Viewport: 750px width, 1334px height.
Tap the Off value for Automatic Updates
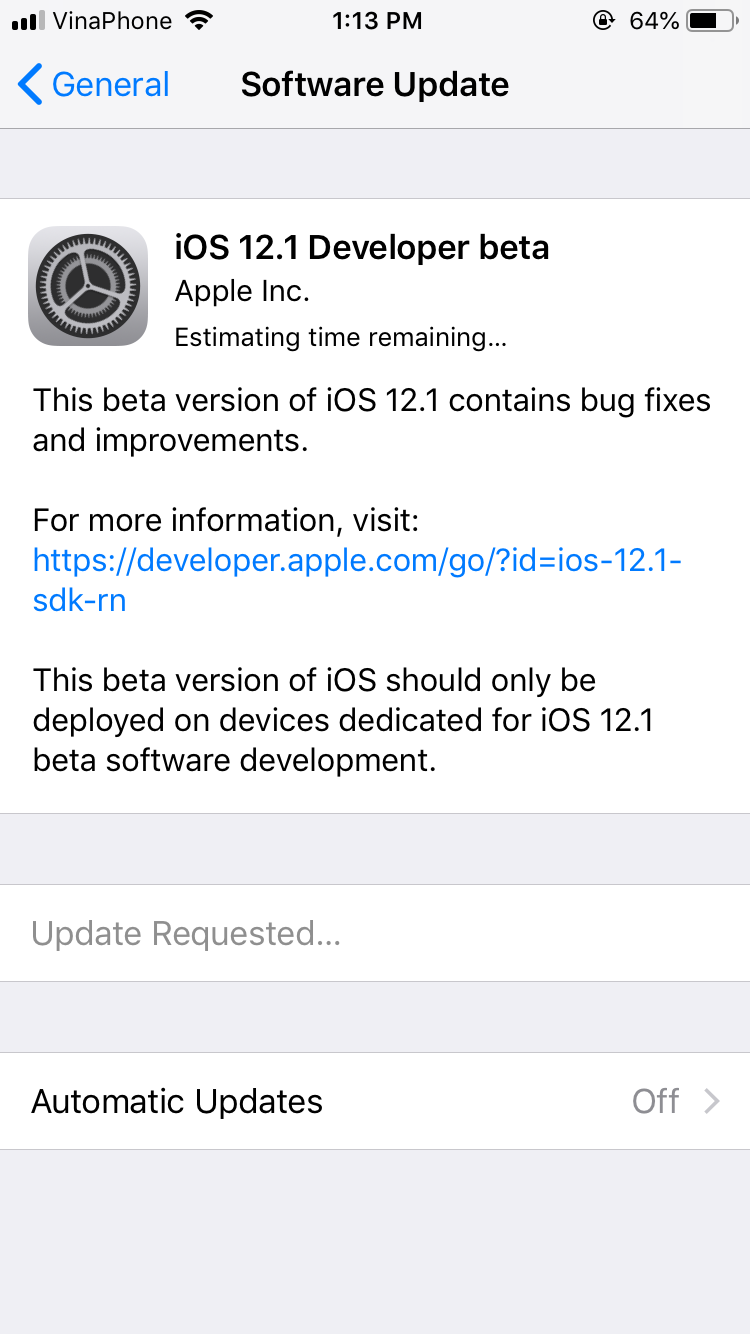click(656, 1101)
